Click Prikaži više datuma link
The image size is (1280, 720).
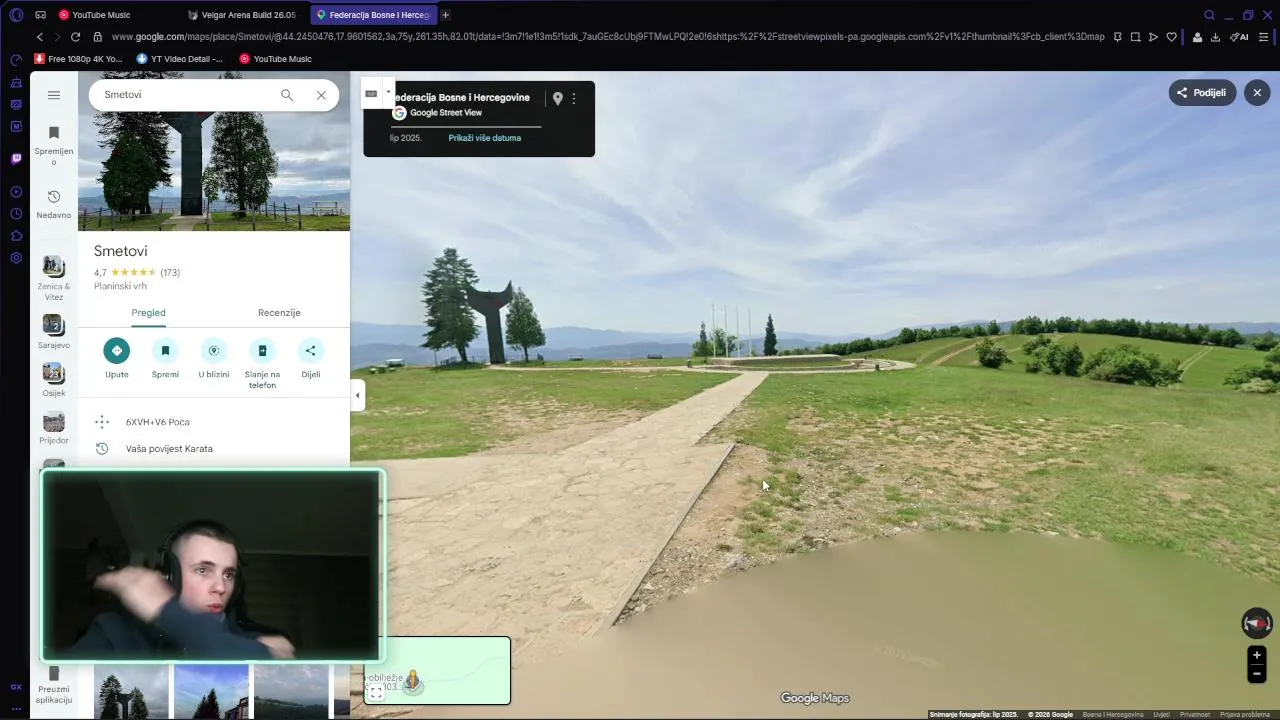click(485, 138)
